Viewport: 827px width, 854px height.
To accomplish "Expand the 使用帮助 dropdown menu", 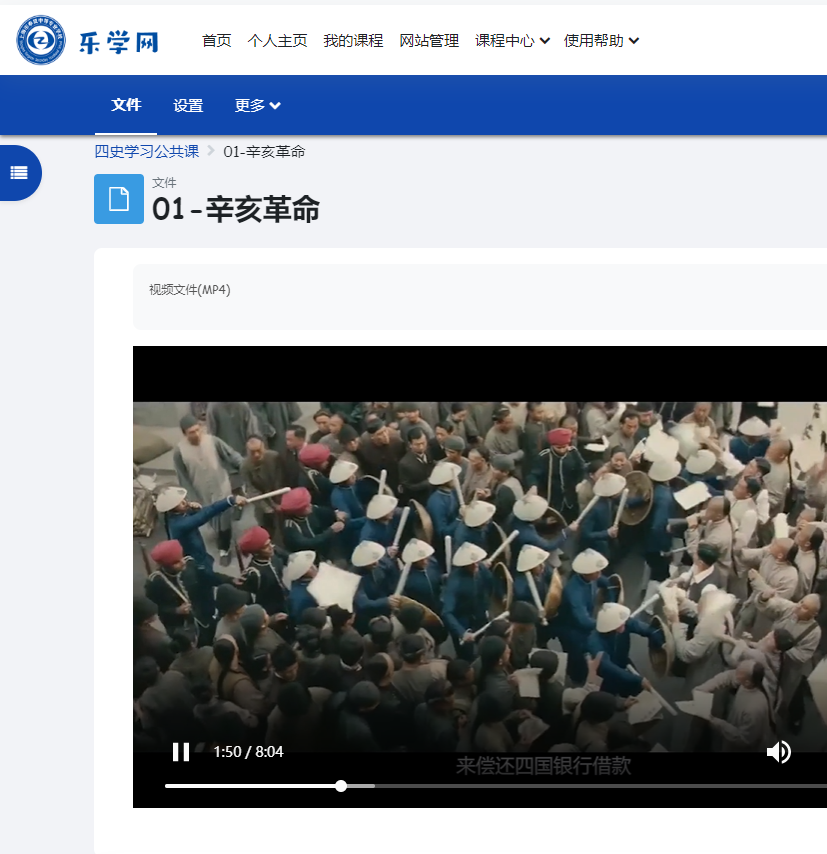I will 601,41.
